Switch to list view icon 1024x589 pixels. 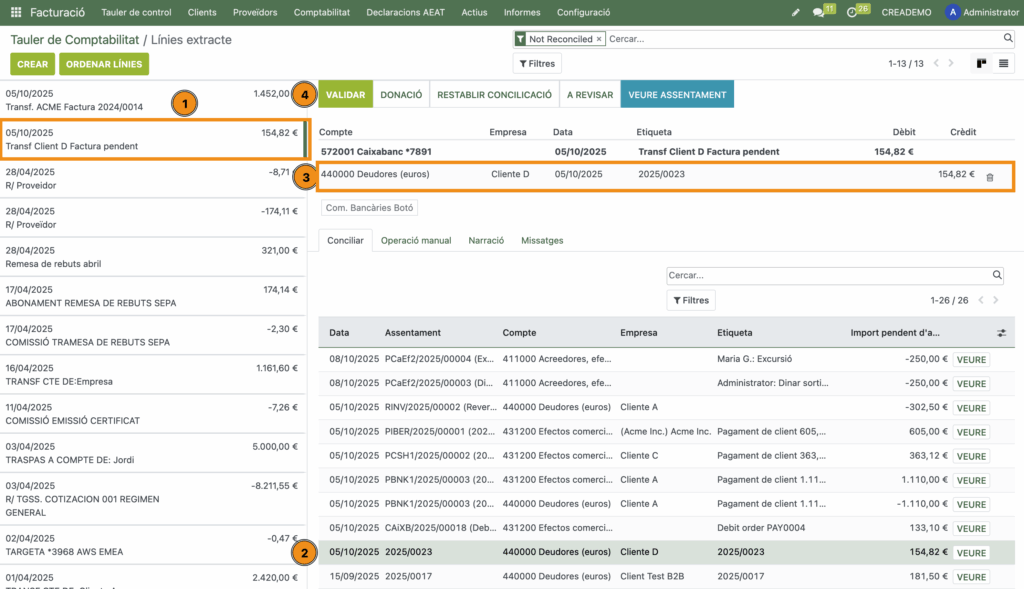click(x=1003, y=63)
